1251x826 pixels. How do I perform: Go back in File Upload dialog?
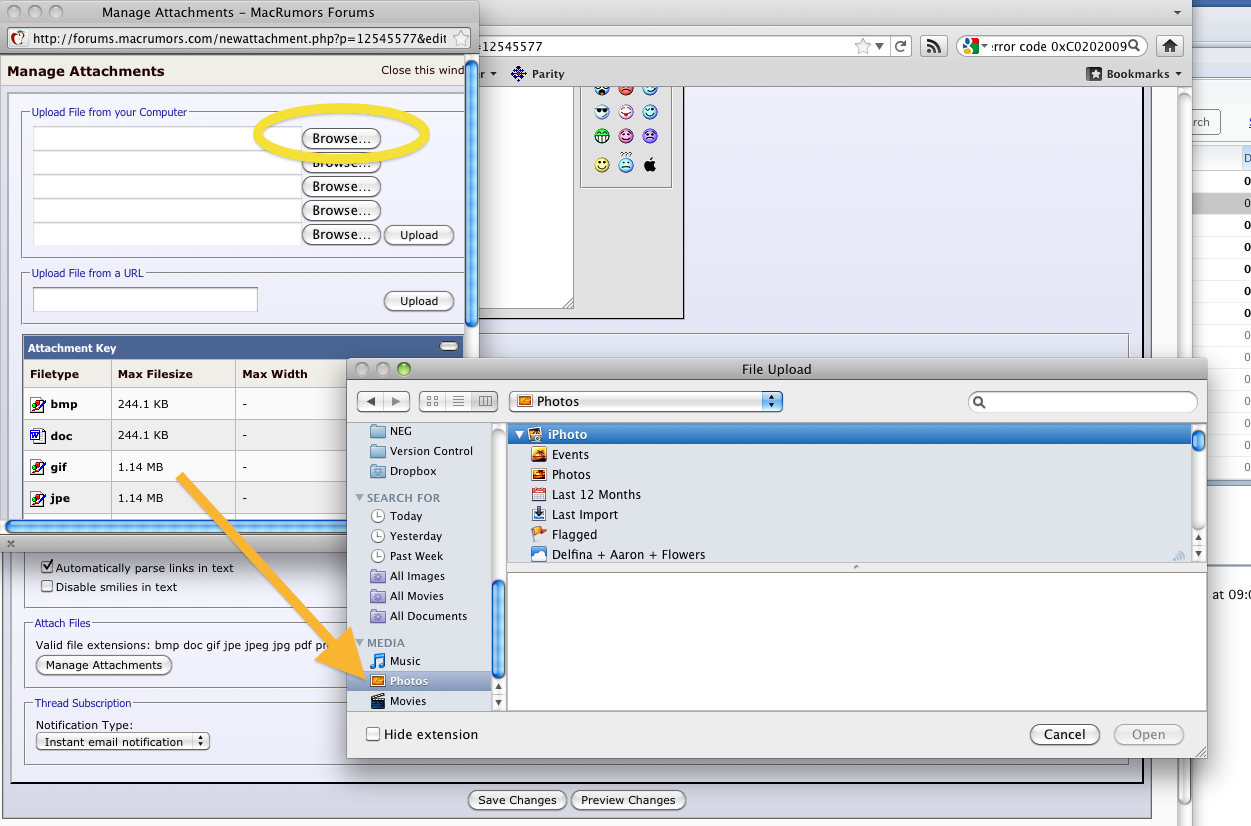pyautogui.click(x=371, y=401)
